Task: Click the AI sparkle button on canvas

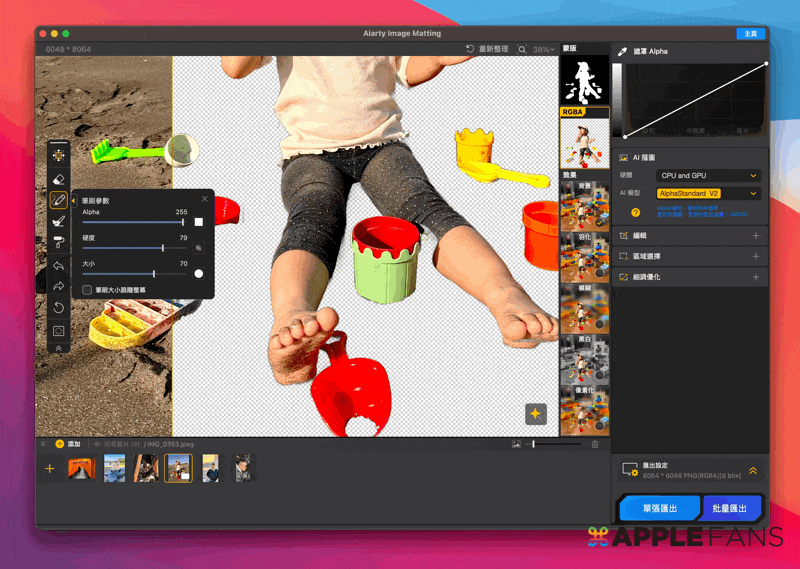Action: [x=535, y=414]
